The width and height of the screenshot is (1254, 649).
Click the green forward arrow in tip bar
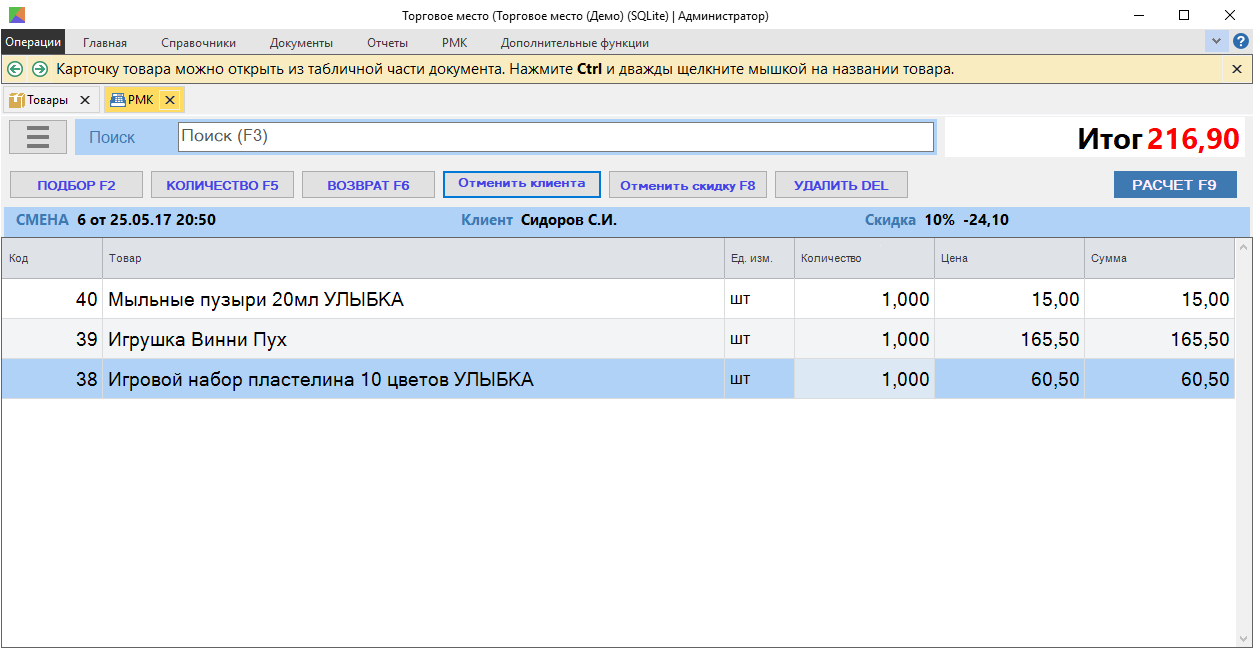(x=40, y=69)
